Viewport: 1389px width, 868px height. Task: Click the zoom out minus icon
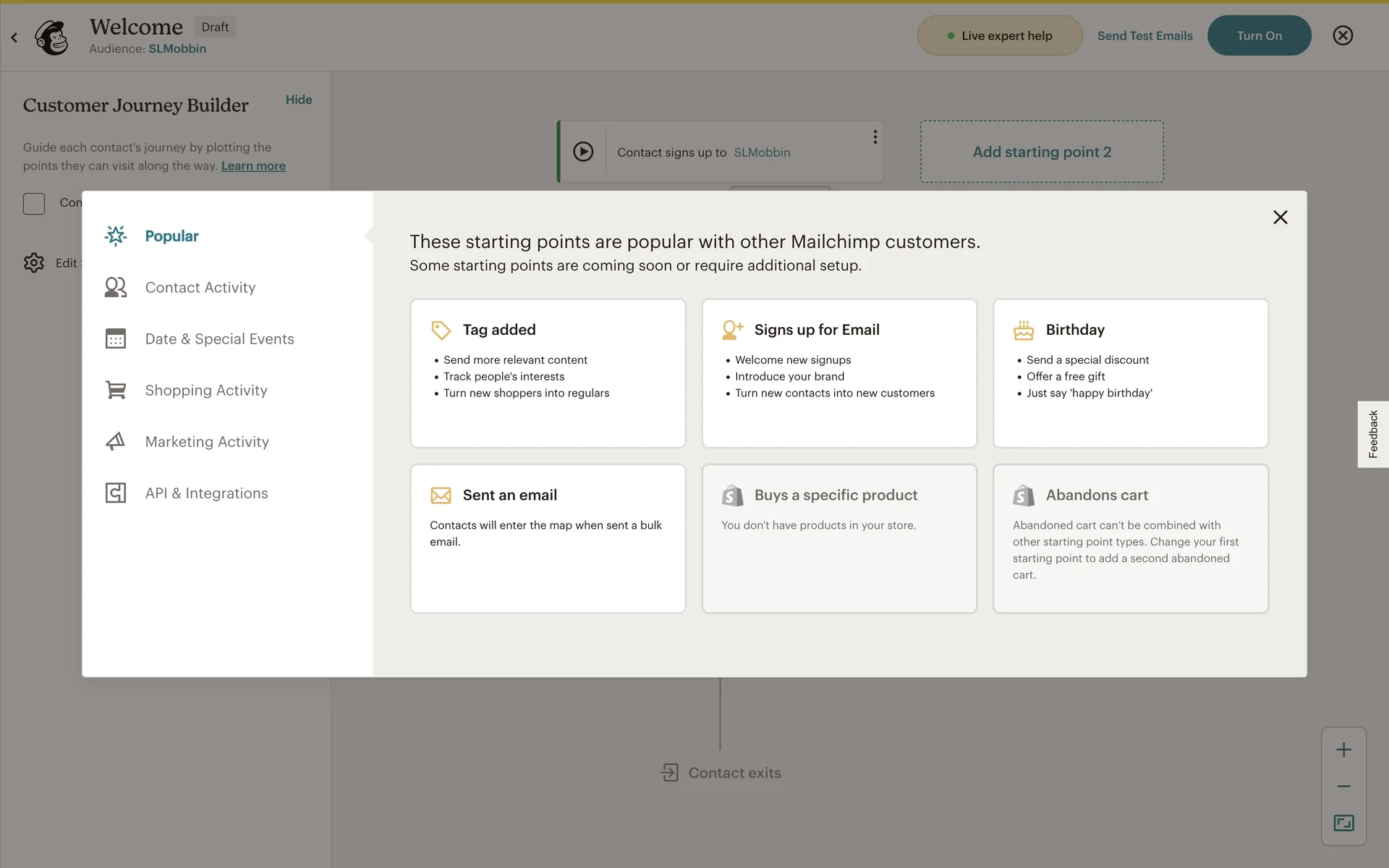coord(1343,786)
